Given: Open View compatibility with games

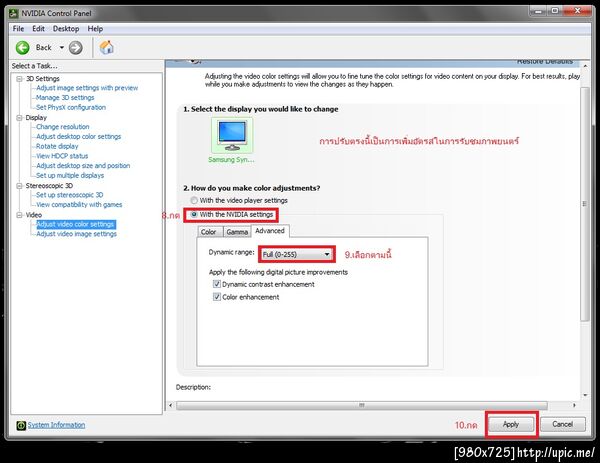Looking at the screenshot, I should (x=79, y=205).
